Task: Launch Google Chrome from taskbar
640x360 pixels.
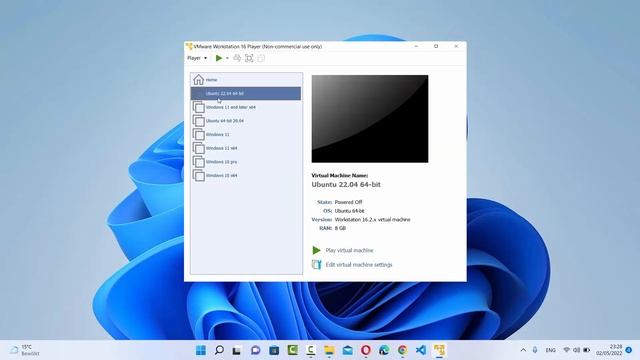Action: pos(402,350)
